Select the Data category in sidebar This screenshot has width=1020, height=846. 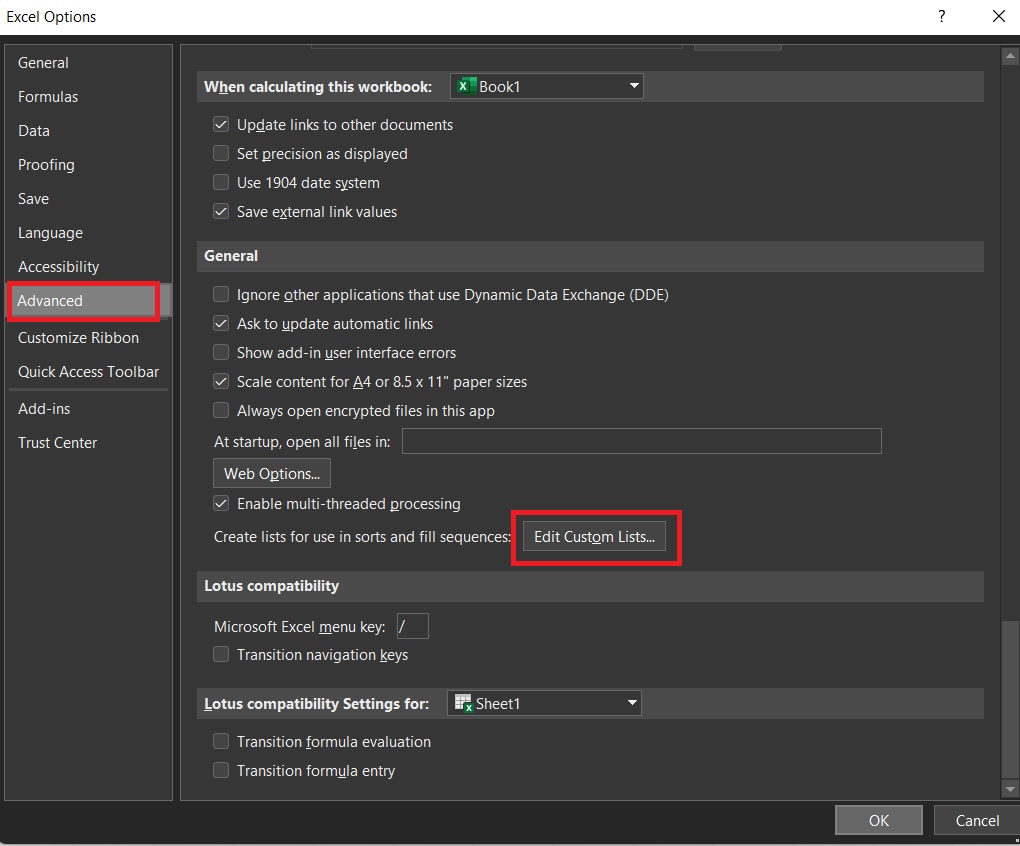34,131
